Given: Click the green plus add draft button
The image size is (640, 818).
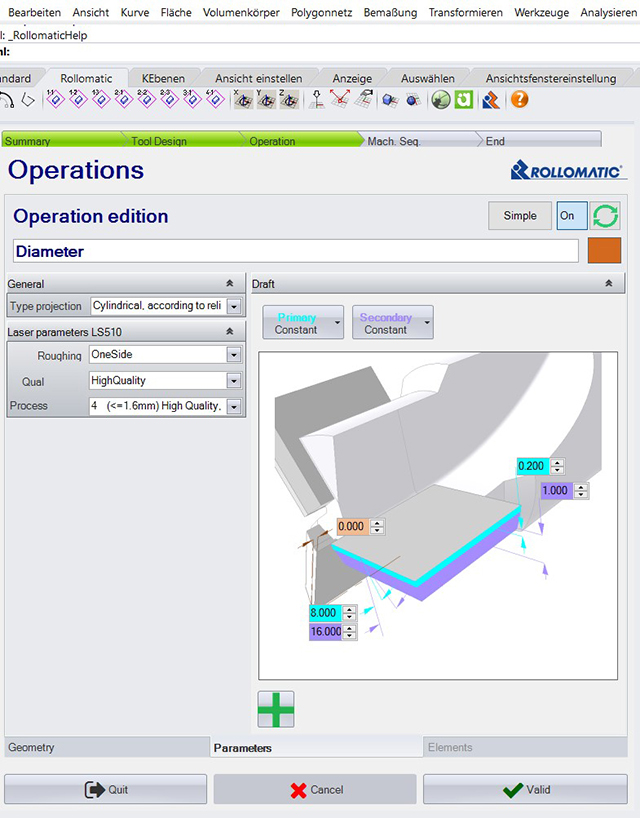Looking at the screenshot, I should (x=276, y=709).
